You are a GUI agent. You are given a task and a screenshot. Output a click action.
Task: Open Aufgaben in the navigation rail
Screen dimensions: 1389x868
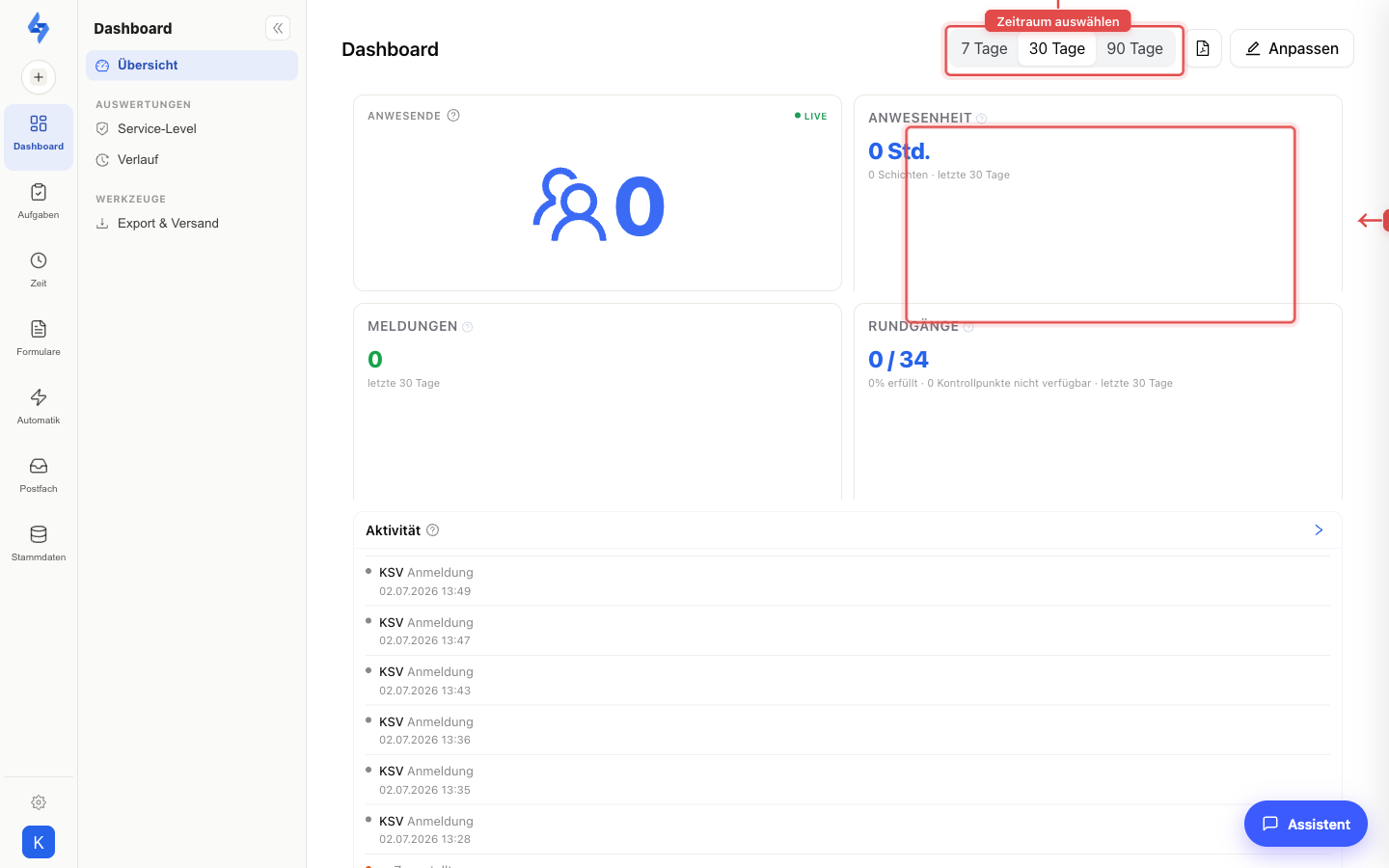pyautogui.click(x=39, y=202)
